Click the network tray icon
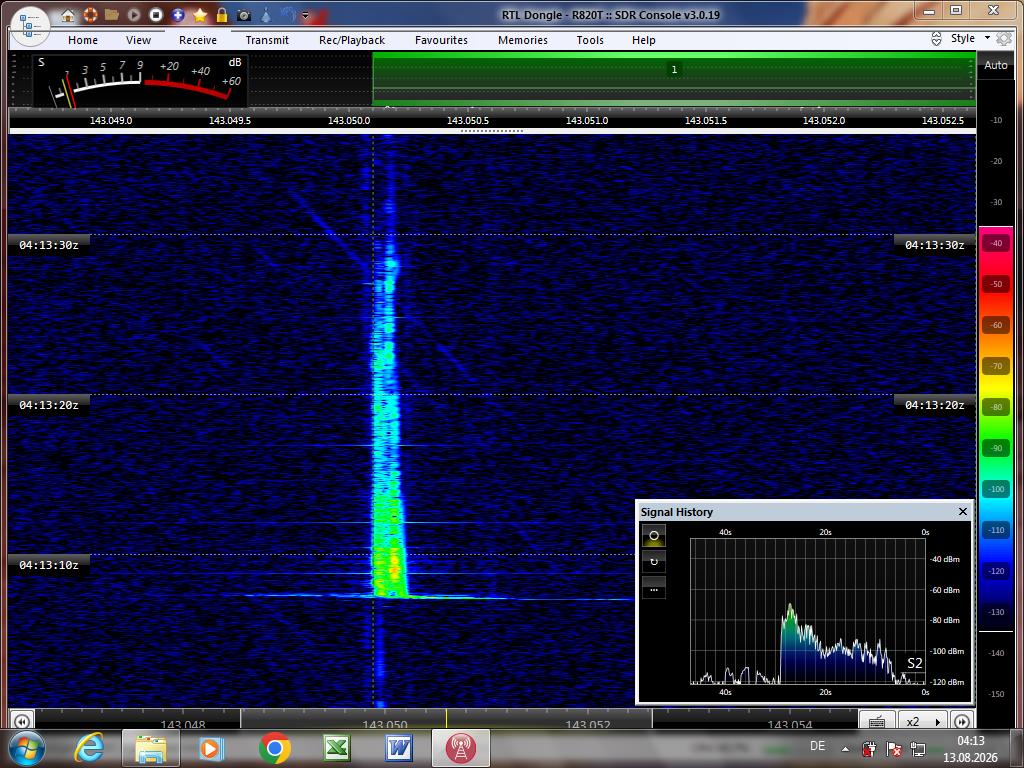Viewport: 1024px width, 768px height. (x=918, y=748)
